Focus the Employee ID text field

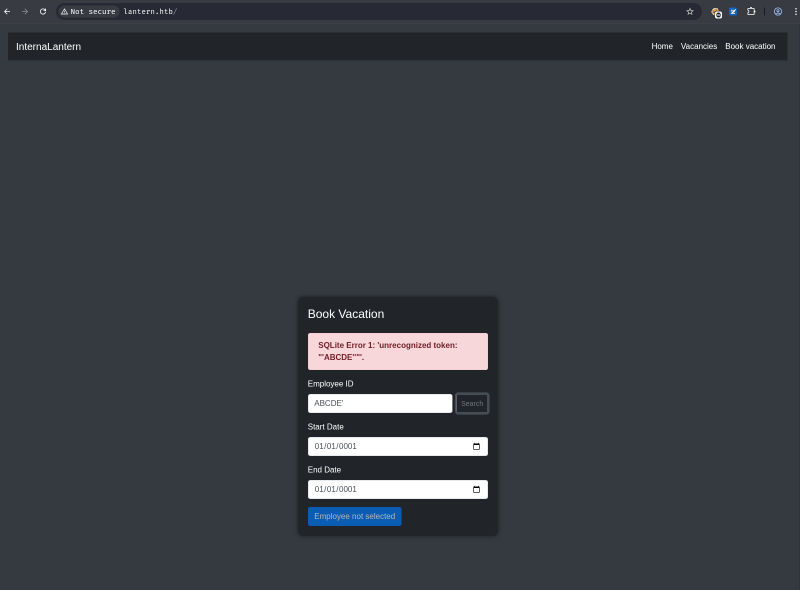coord(380,403)
